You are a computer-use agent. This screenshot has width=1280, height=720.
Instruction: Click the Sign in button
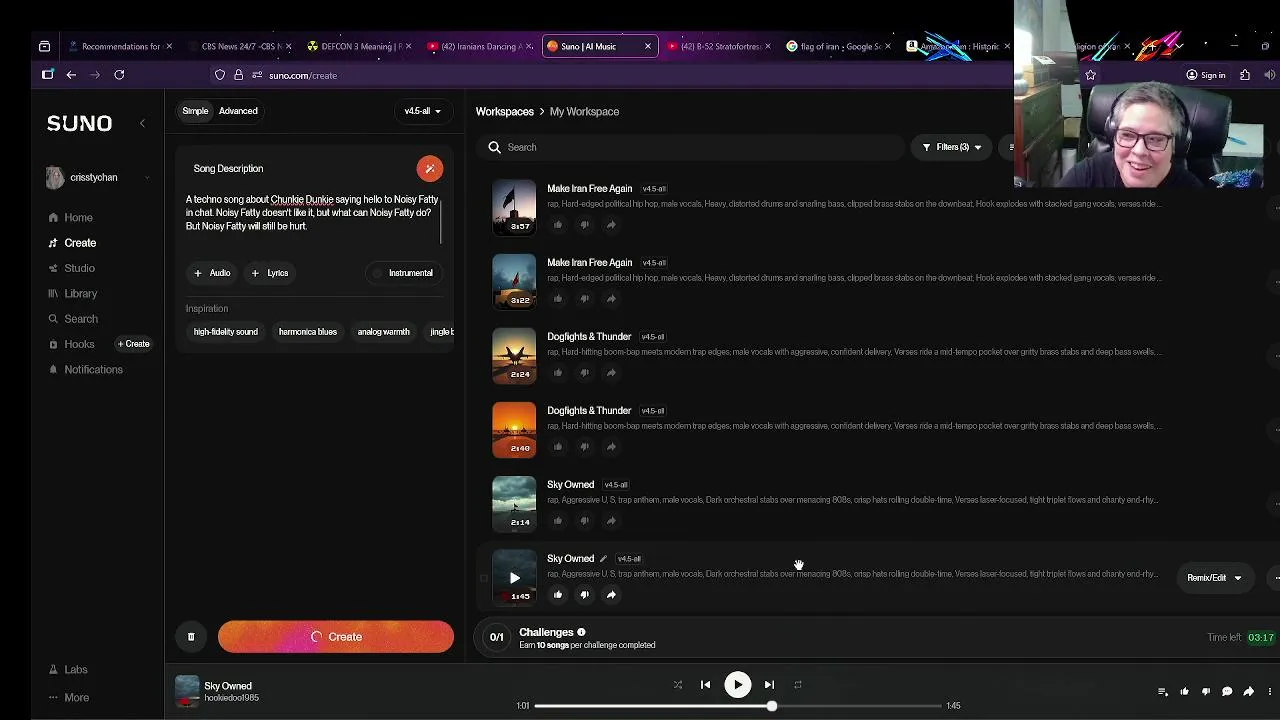1204,75
